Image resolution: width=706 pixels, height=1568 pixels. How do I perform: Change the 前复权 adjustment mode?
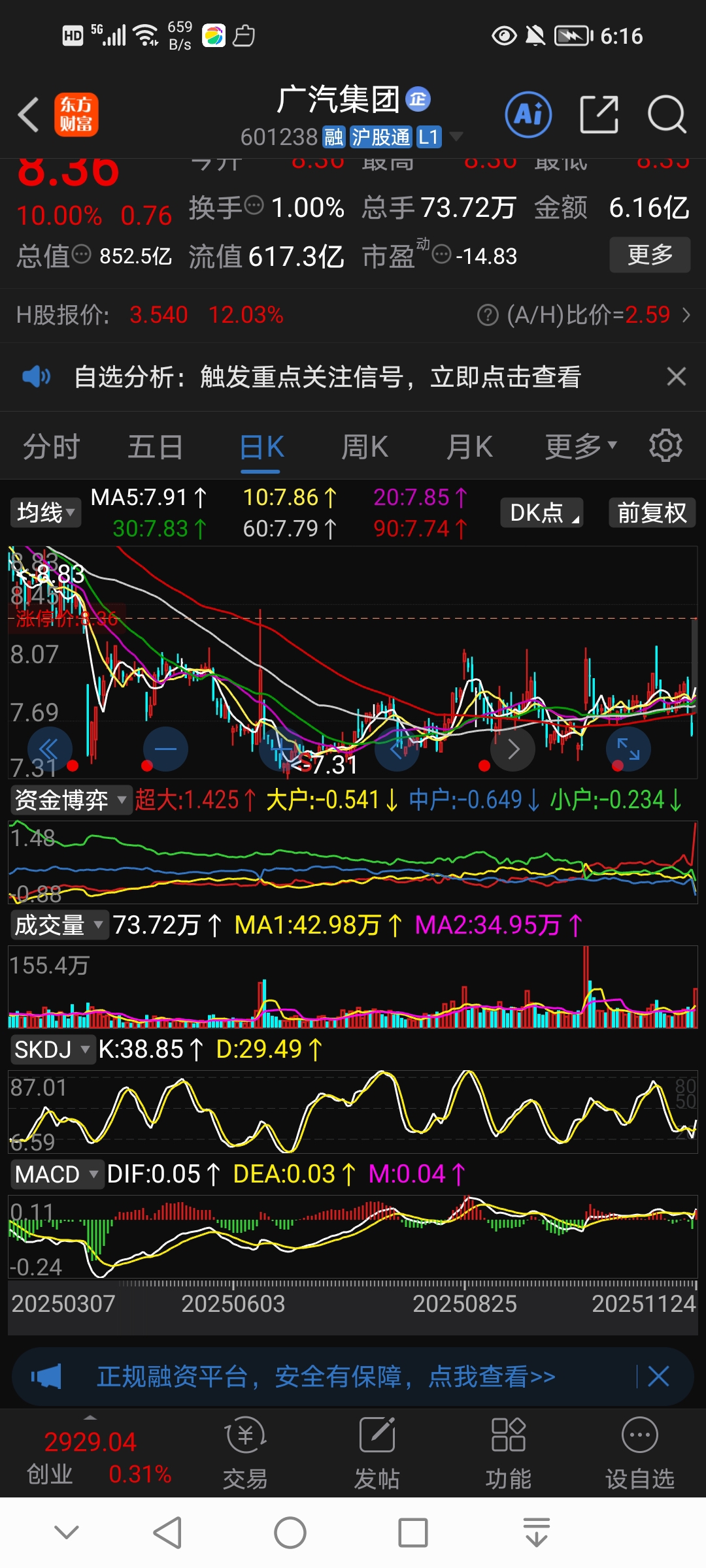tap(652, 513)
